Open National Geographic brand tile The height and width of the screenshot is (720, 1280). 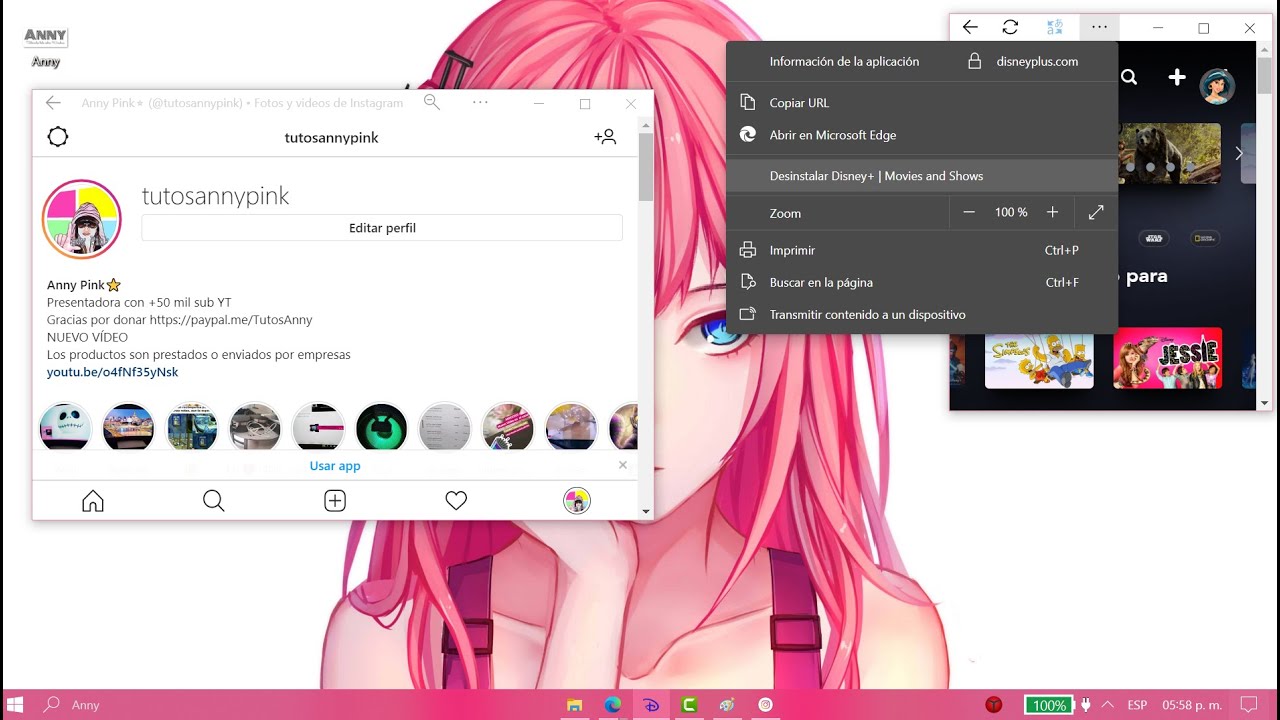1203,238
